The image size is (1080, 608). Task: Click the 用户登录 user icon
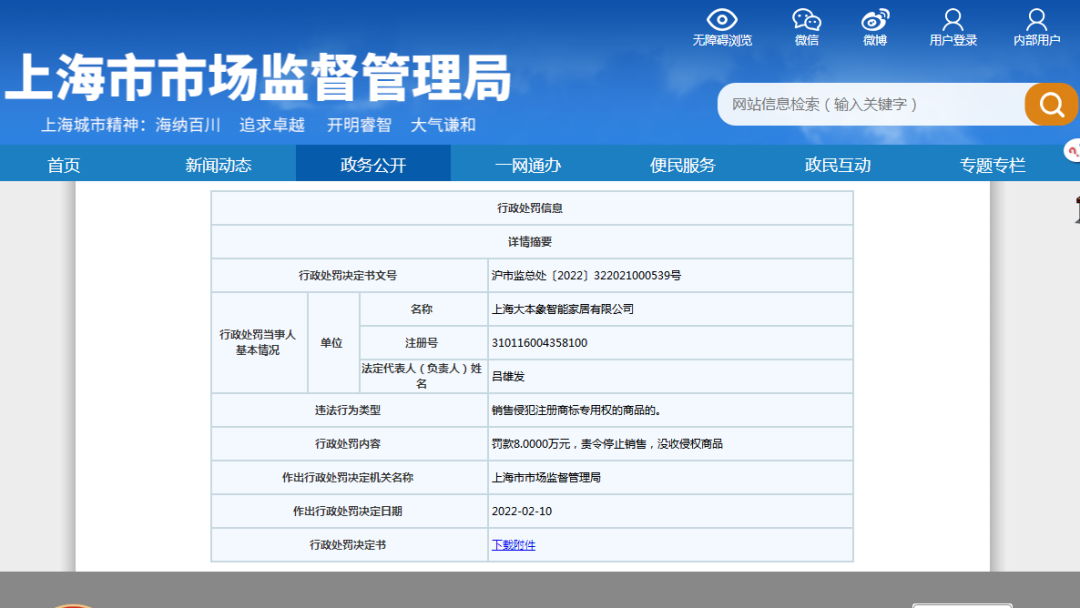953,19
